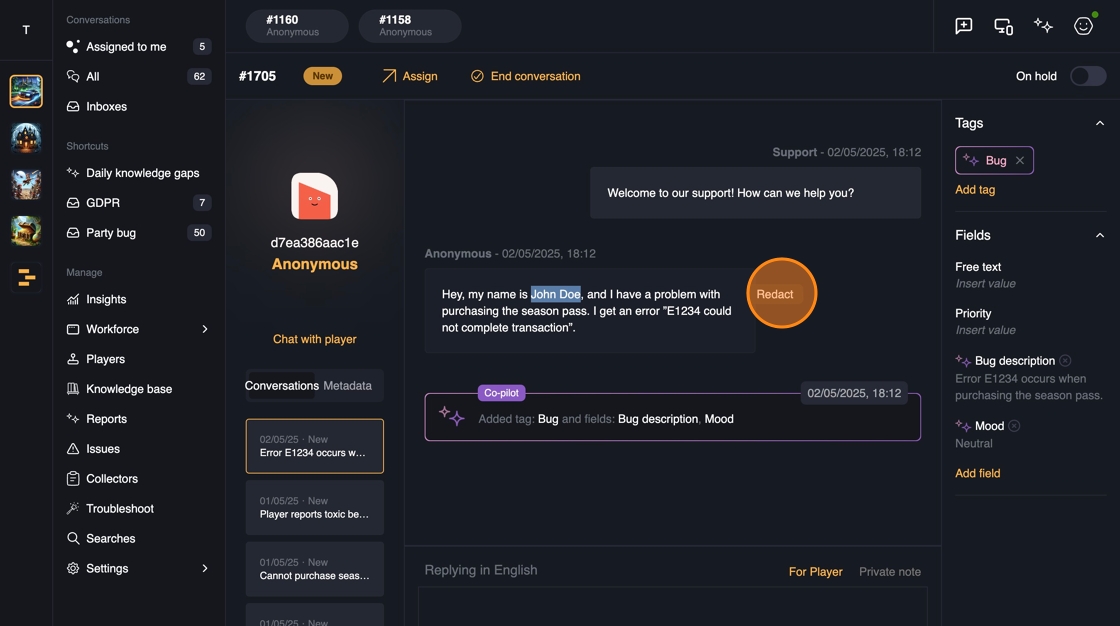1120x626 pixels.
Task: Remove the Bug tag
Action: 1020,161
